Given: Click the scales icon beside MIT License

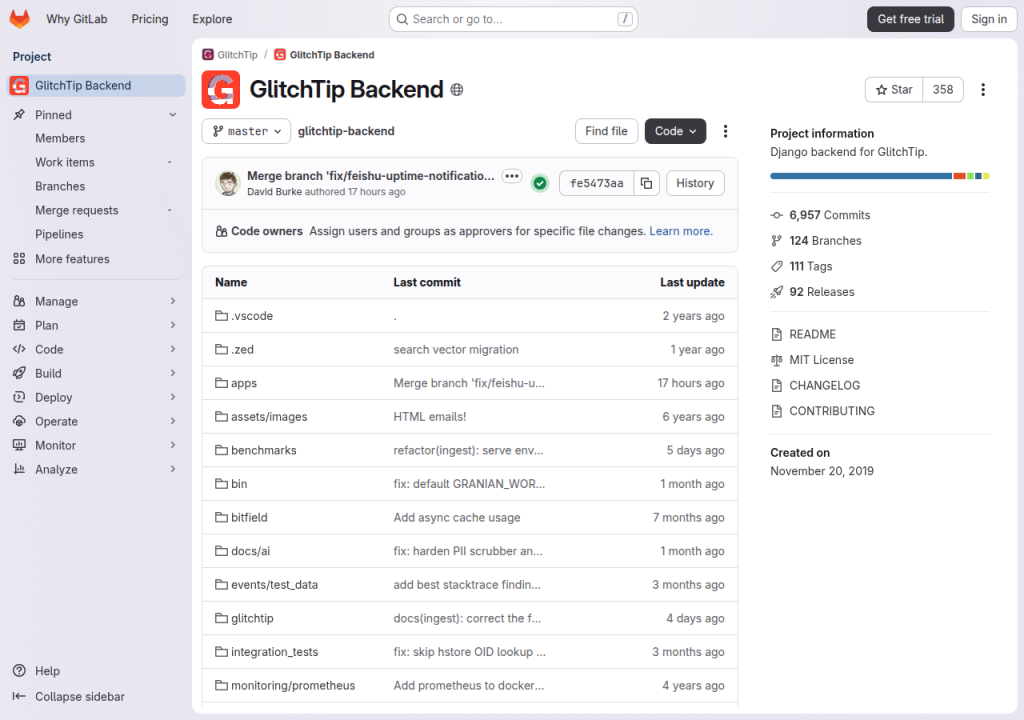Looking at the screenshot, I should click(x=776, y=360).
